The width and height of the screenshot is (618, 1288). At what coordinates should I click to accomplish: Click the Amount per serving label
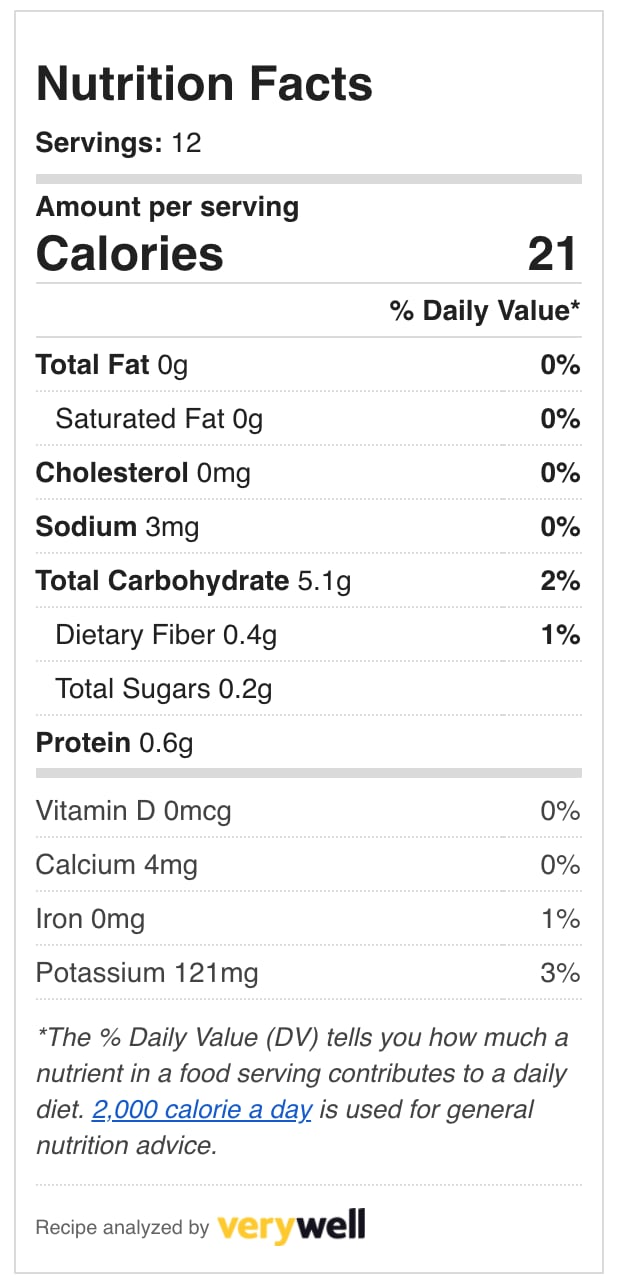pos(167,207)
